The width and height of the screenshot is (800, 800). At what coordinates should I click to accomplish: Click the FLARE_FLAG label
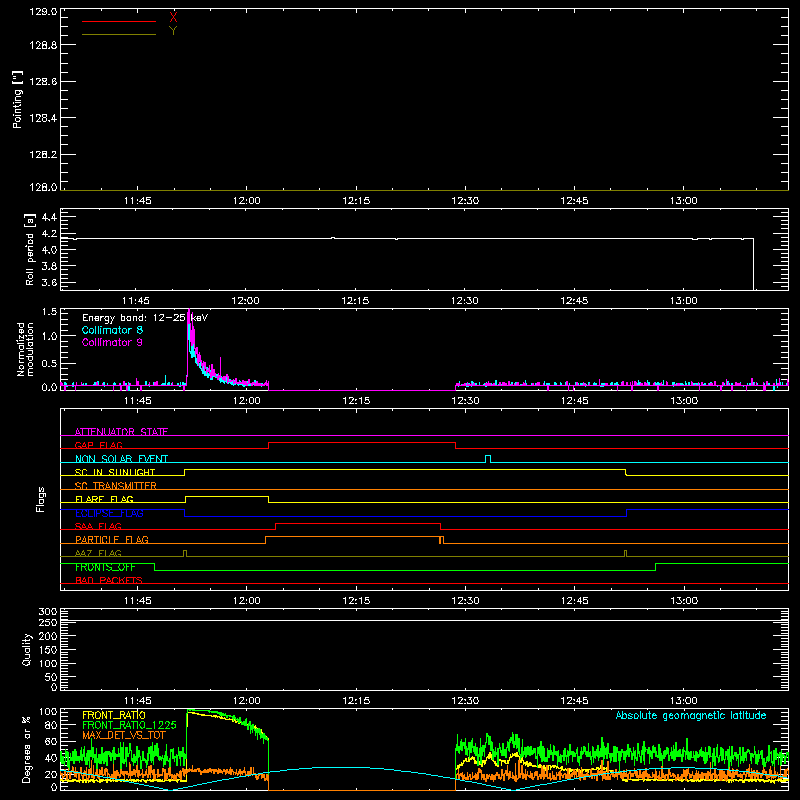click(x=104, y=499)
